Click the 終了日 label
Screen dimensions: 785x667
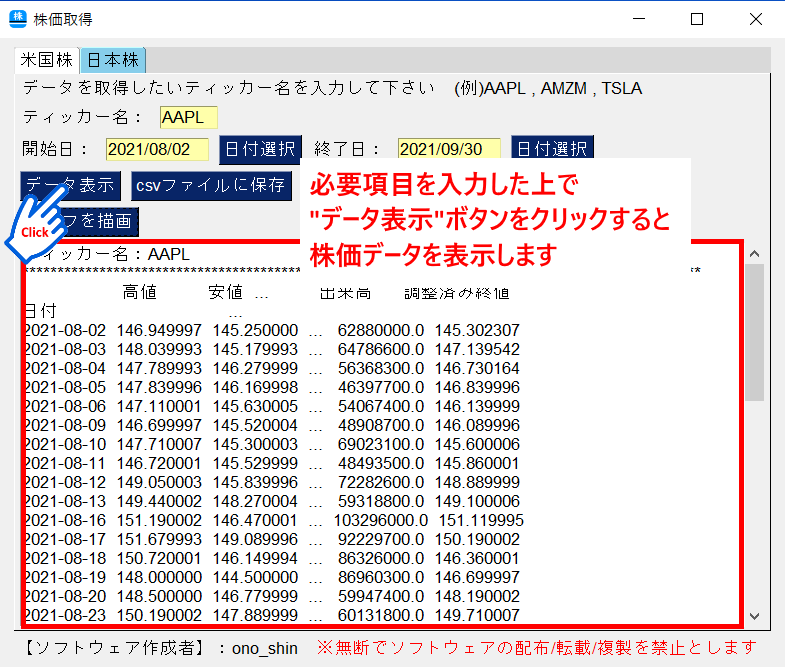click(346, 149)
